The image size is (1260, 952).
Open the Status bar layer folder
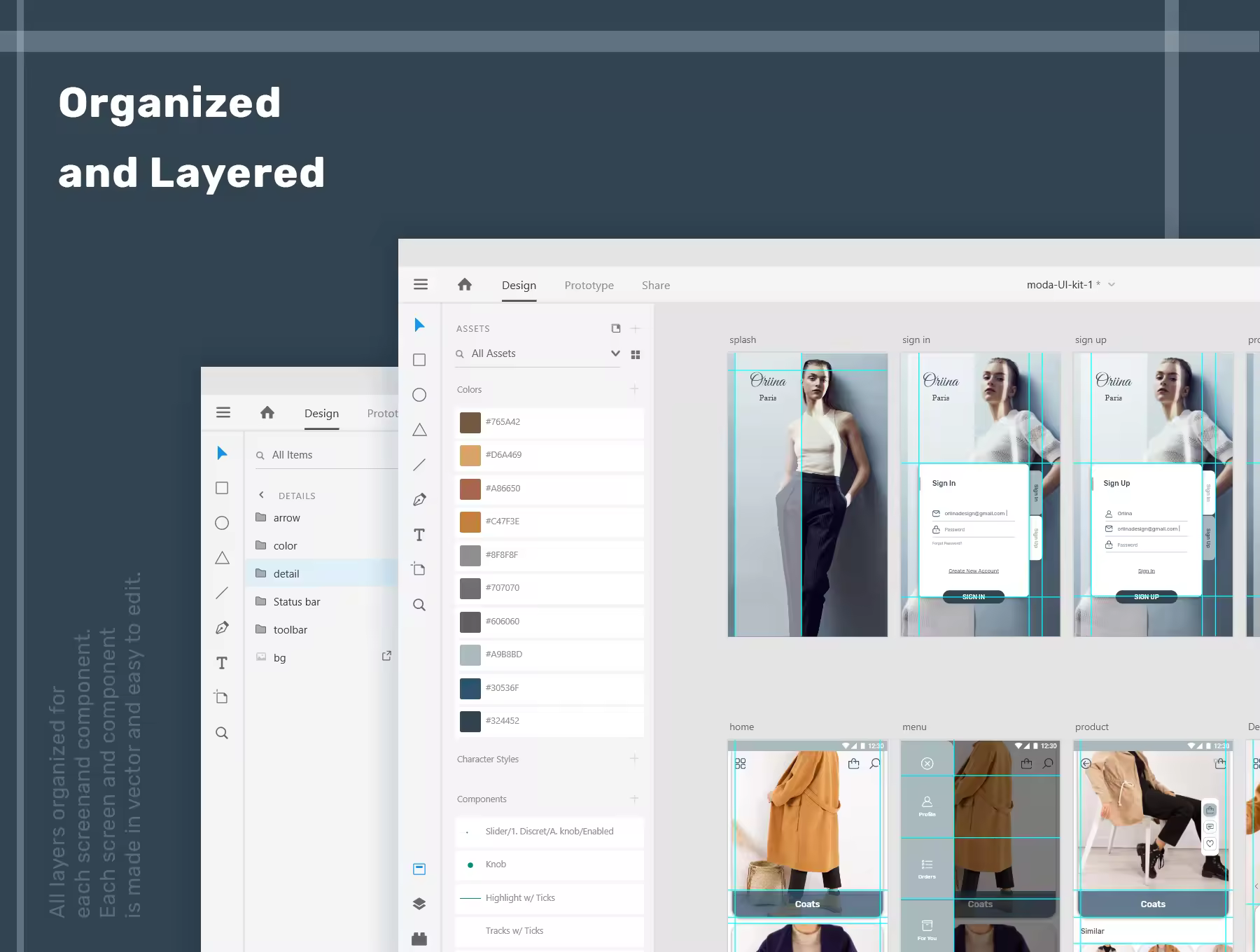coord(323,602)
